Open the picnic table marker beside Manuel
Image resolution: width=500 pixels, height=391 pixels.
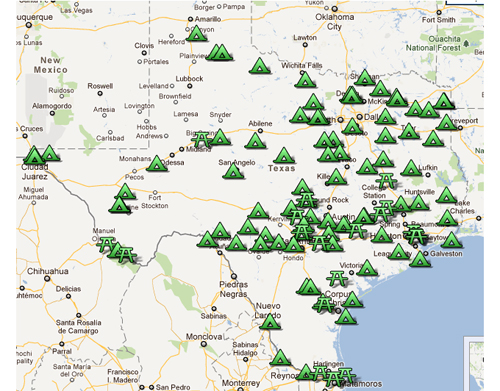click(x=106, y=244)
